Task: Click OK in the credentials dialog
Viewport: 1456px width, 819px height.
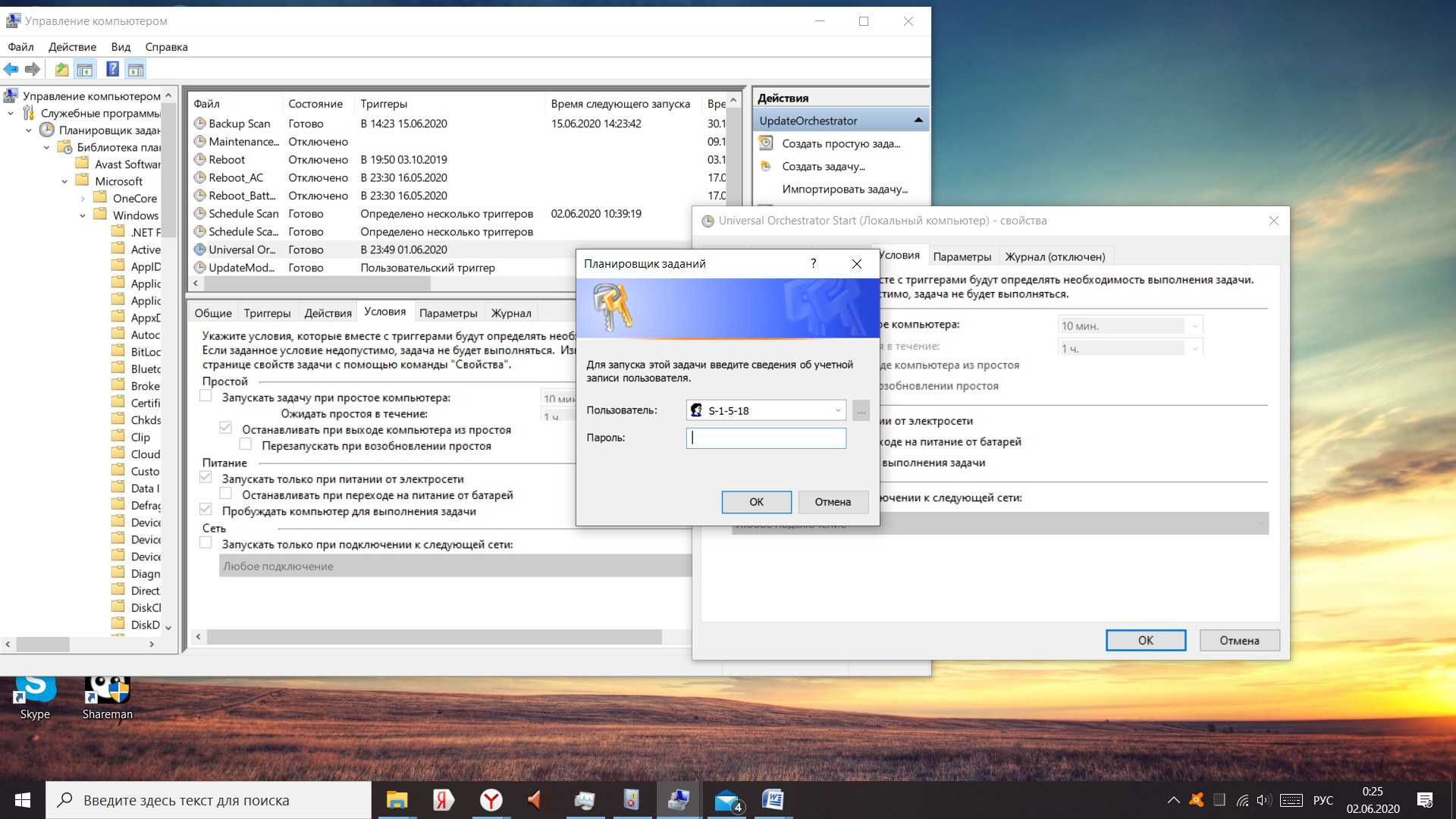Action: pyautogui.click(x=756, y=502)
